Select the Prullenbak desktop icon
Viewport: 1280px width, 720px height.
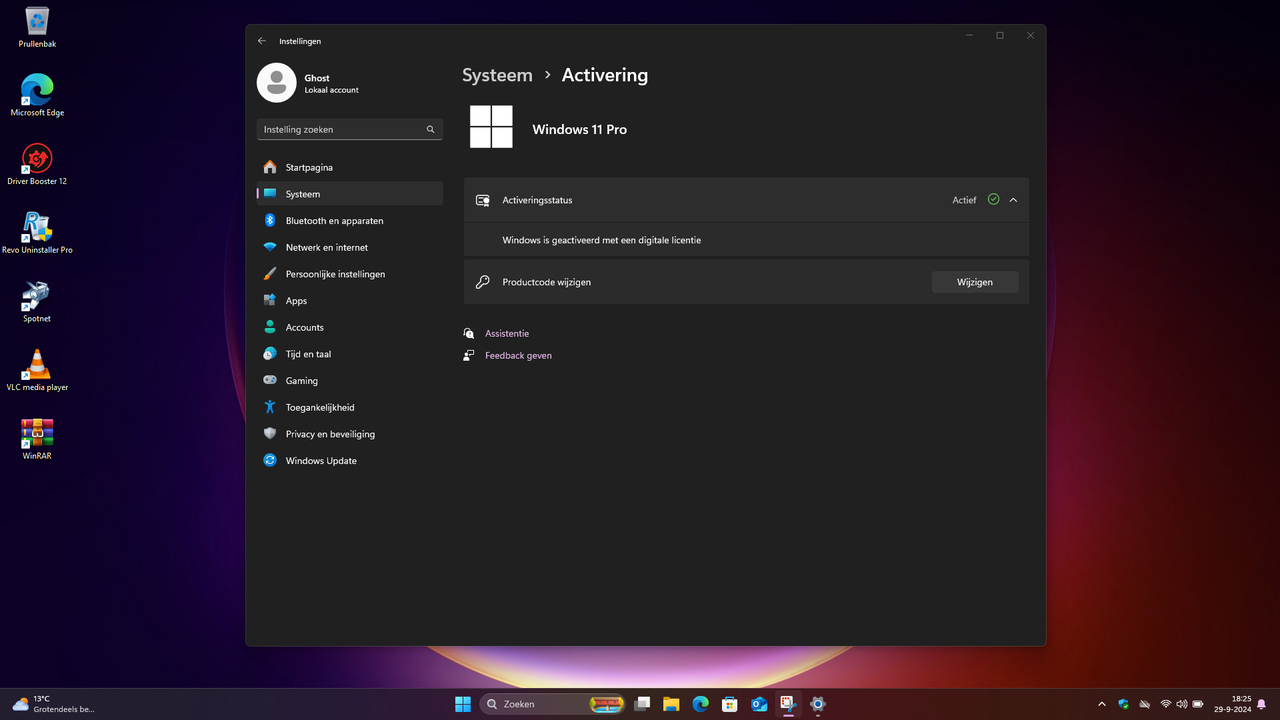(37, 27)
